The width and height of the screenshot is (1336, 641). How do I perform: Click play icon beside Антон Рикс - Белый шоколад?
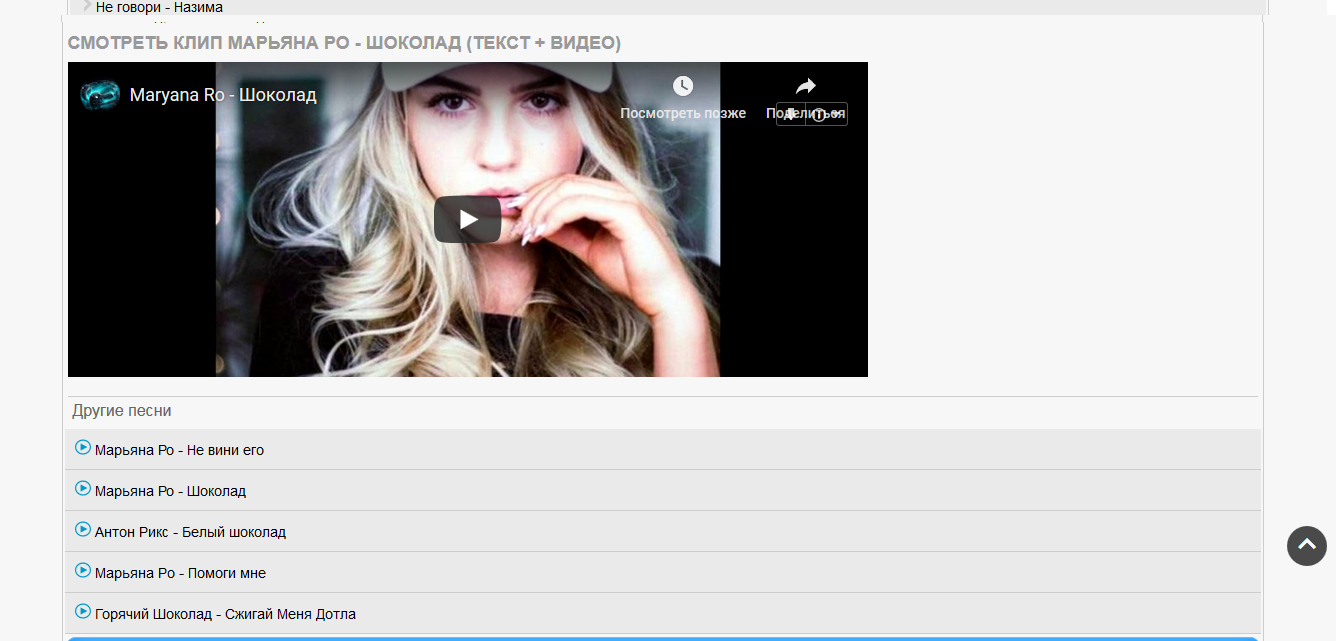tap(83, 529)
